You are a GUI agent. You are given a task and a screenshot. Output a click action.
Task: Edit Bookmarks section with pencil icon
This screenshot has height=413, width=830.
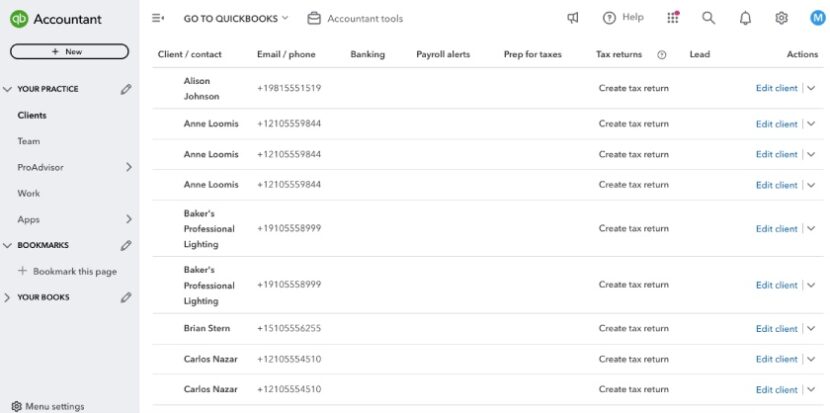coord(126,245)
